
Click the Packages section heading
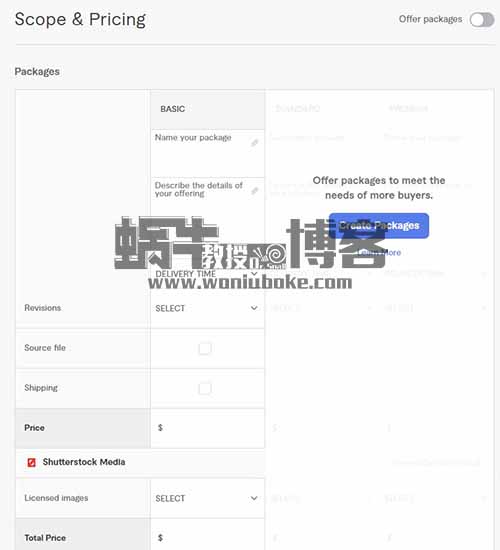pyautogui.click(x=37, y=72)
